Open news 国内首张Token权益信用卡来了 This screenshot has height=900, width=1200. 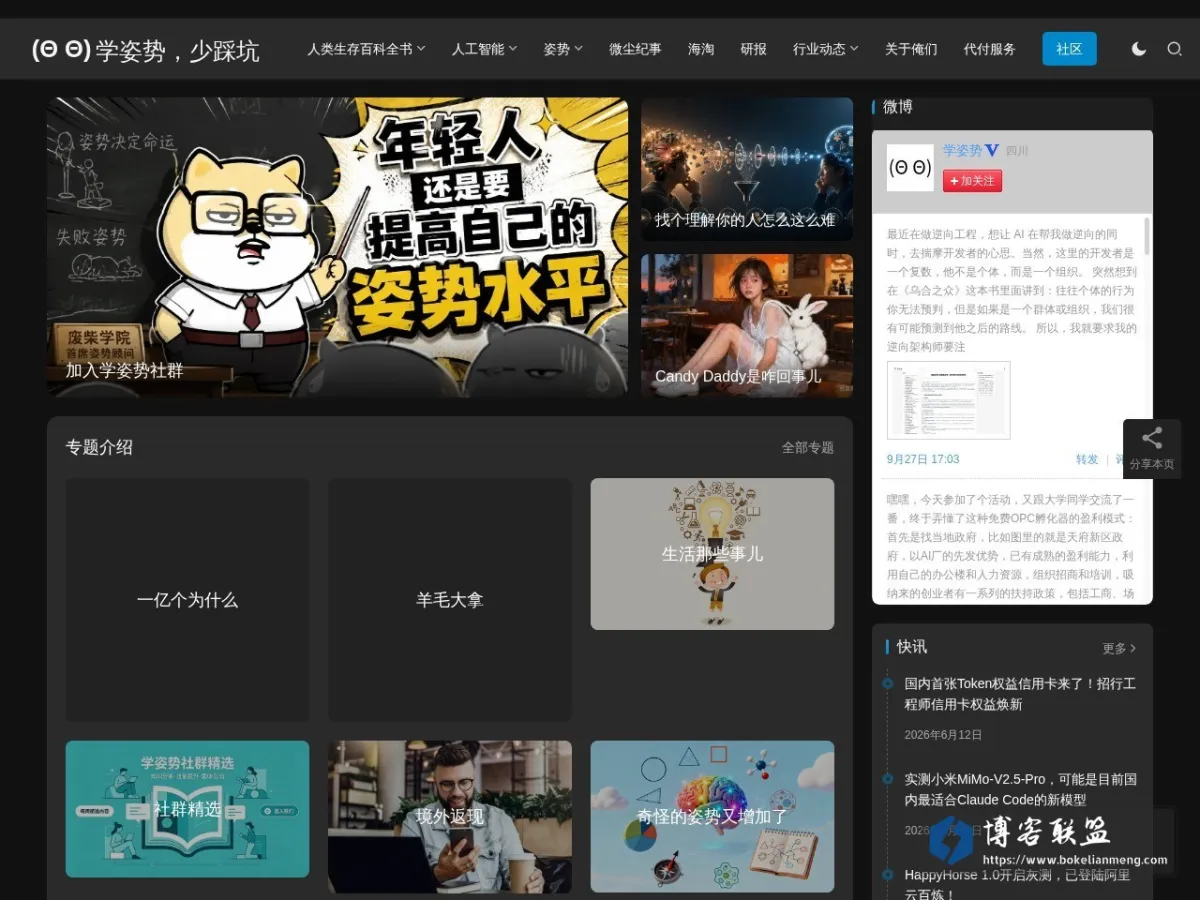pos(1020,694)
